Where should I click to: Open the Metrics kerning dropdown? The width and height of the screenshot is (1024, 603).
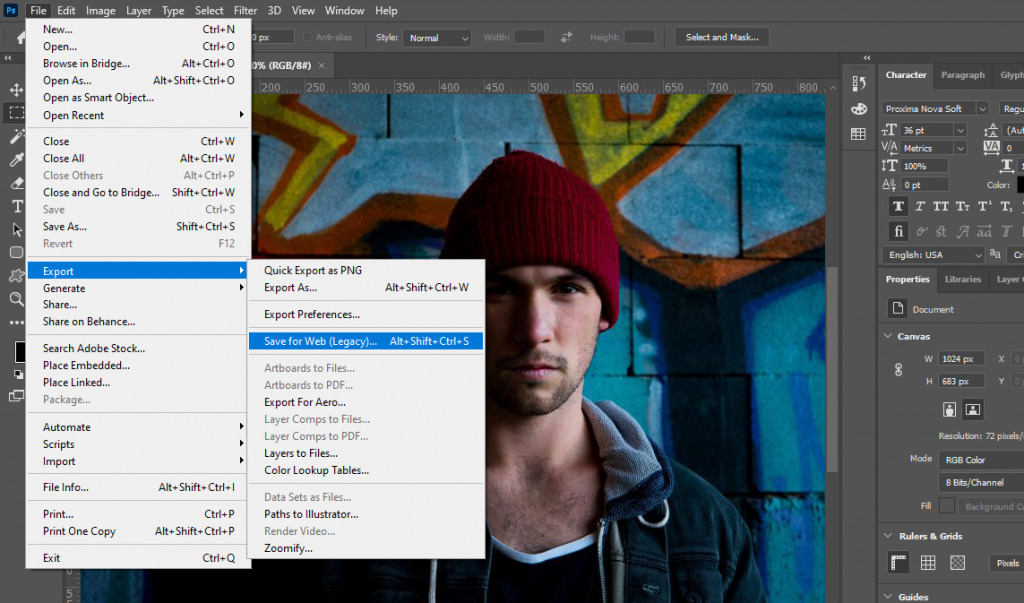[x=960, y=148]
